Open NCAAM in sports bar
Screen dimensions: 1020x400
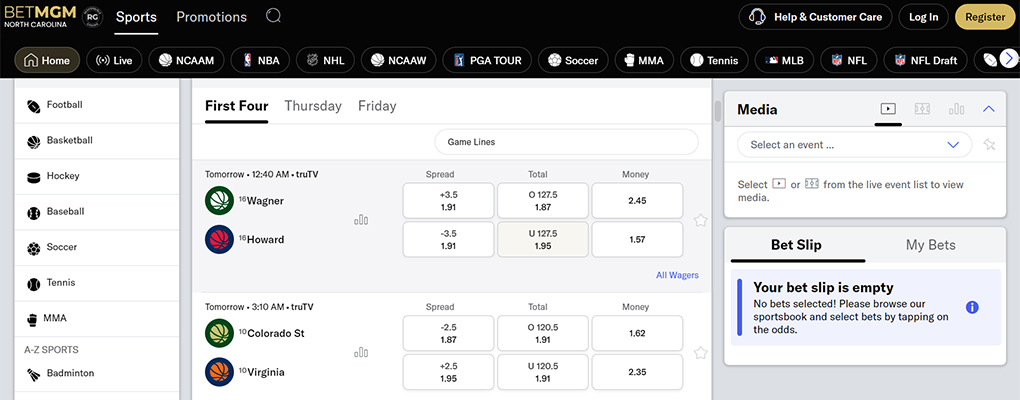pyautogui.click(x=186, y=60)
